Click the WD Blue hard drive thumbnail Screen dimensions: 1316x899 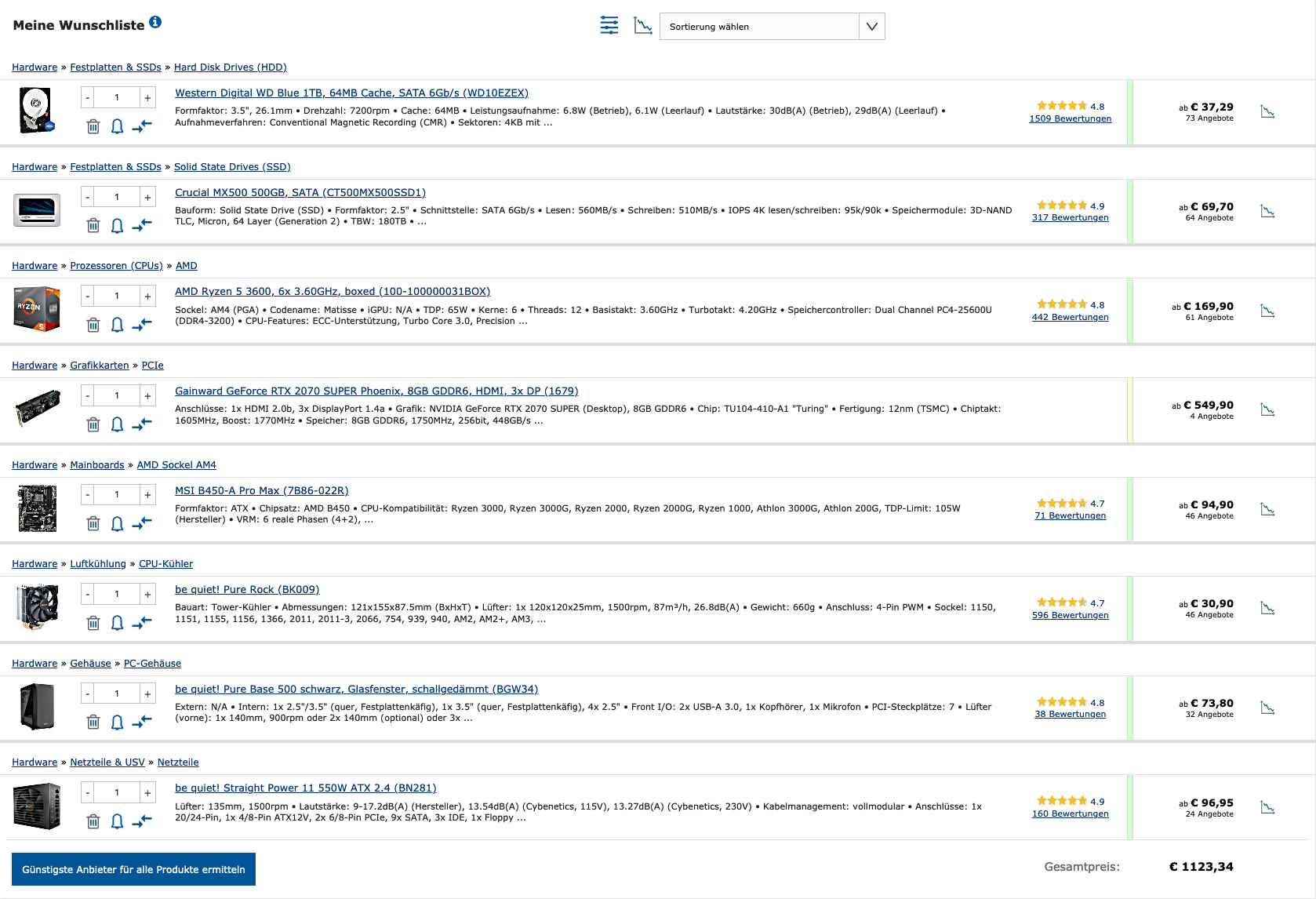coord(37,111)
